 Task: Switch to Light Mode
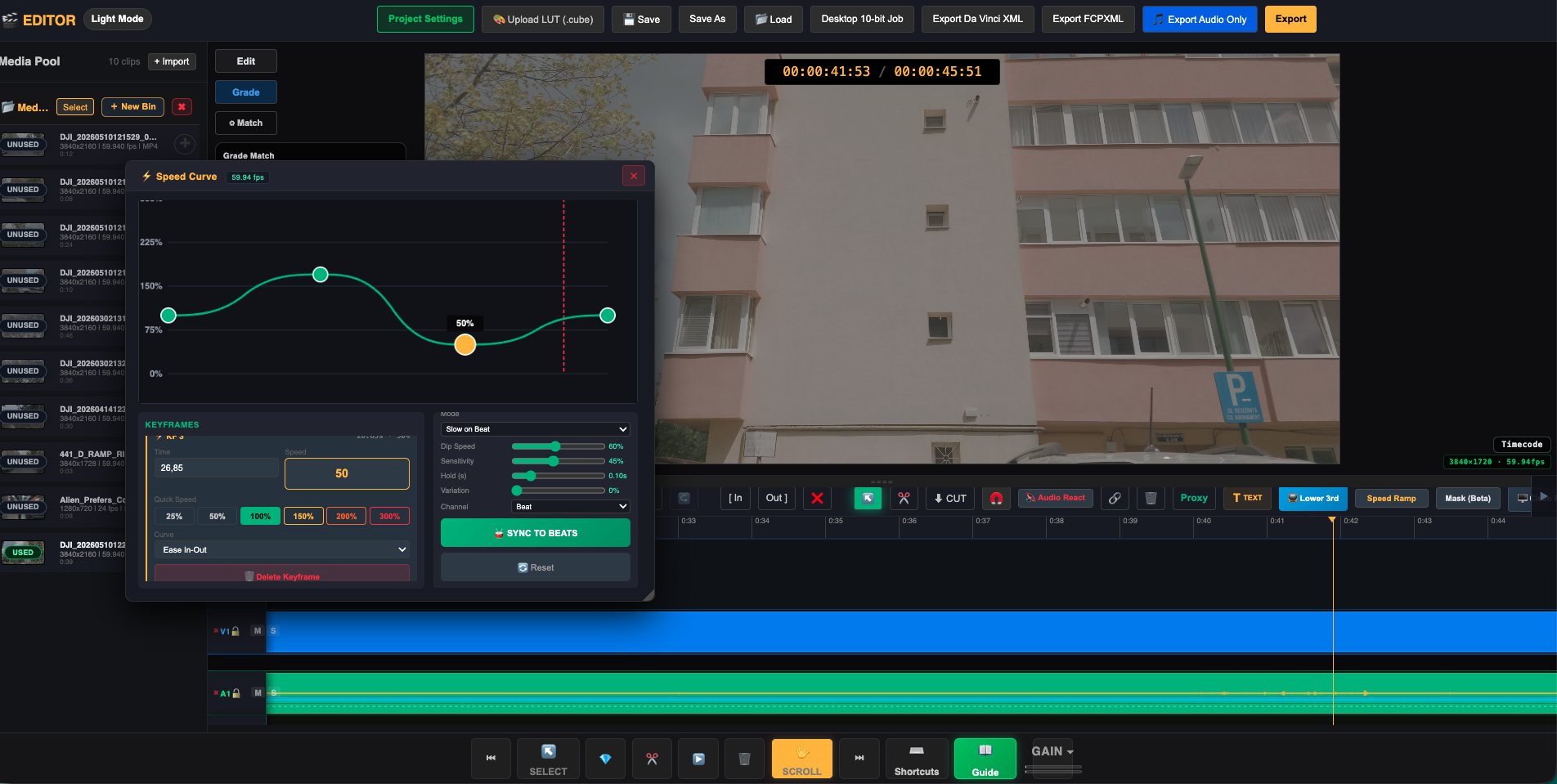pos(117,19)
